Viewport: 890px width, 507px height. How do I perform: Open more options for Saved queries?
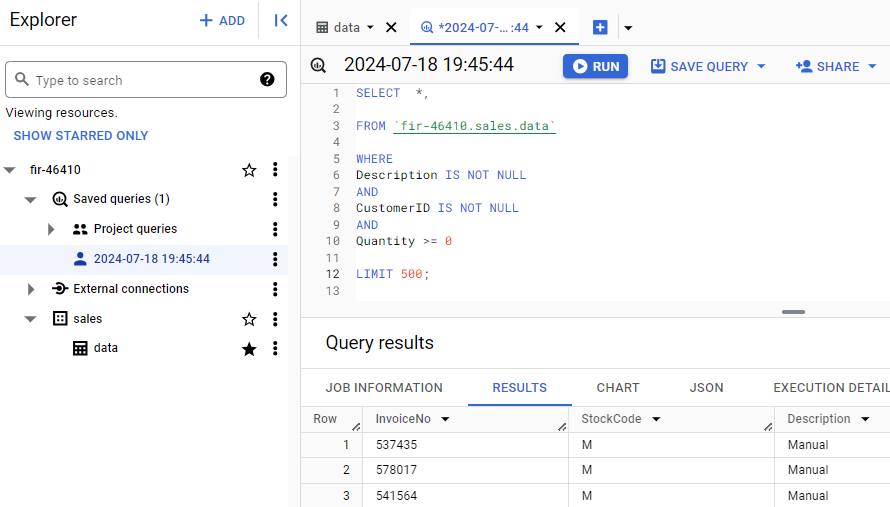coord(275,199)
